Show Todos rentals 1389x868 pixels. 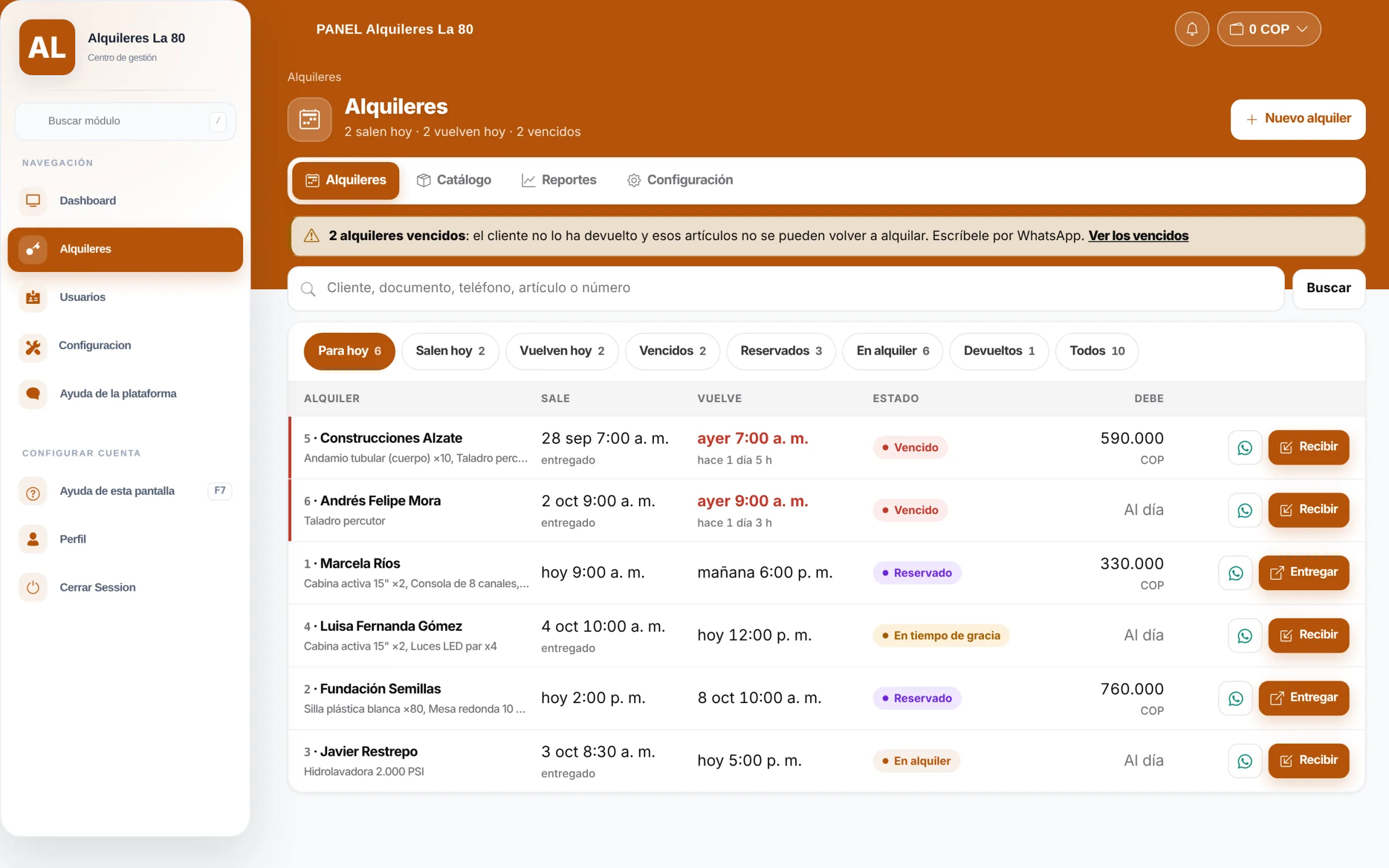tap(1097, 351)
